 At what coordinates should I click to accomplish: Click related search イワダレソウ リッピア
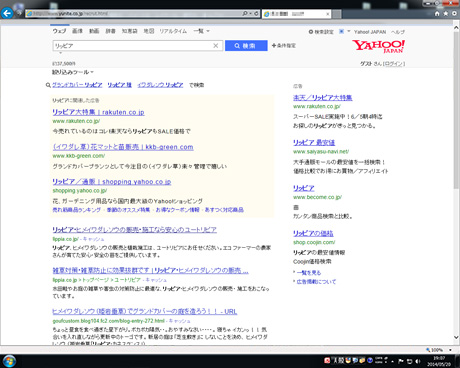point(160,85)
